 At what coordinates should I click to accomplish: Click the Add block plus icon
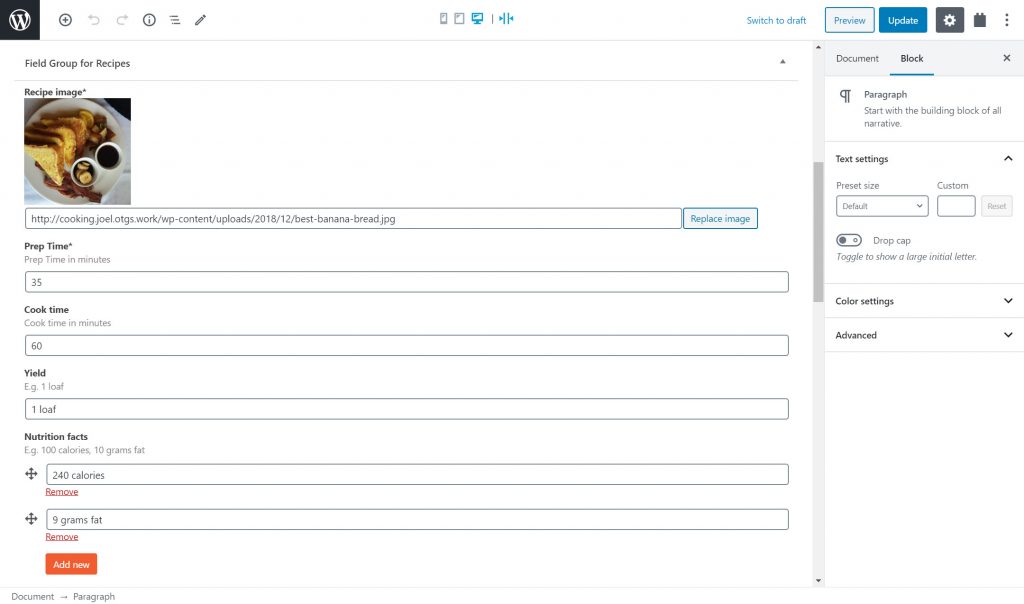[66, 20]
